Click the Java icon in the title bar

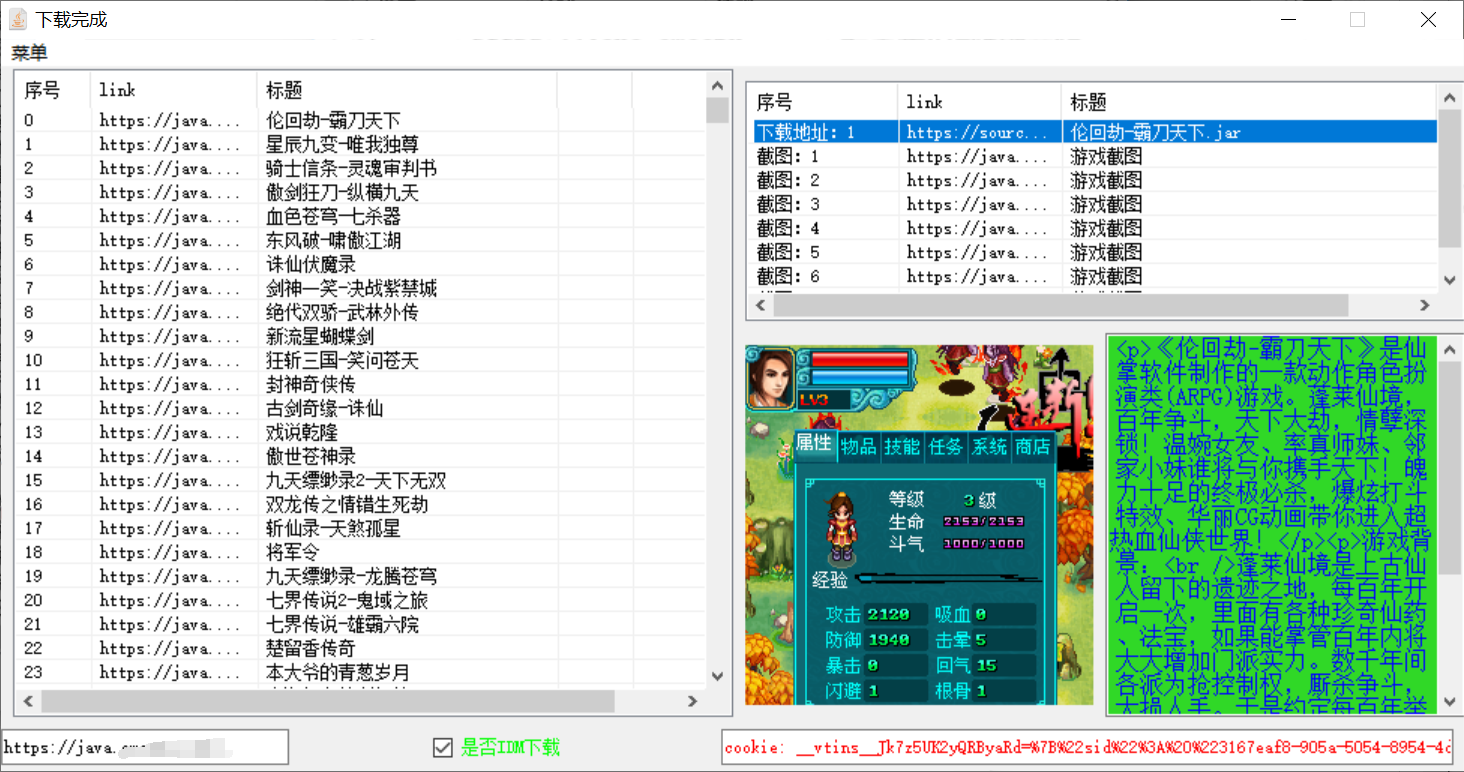pyautogui.click(x=18, y=19)
